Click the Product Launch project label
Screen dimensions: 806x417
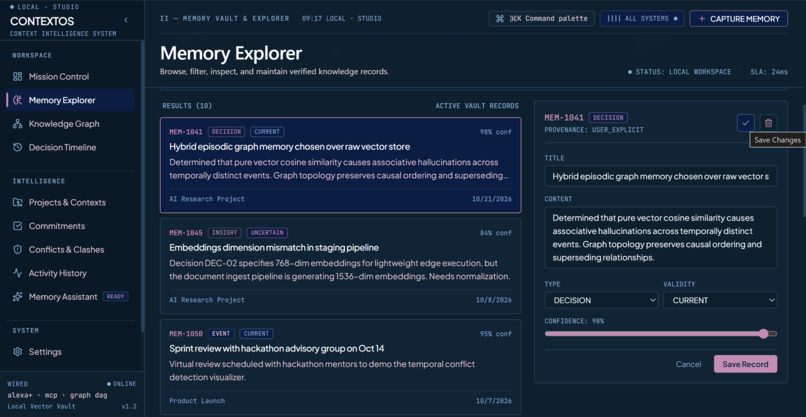[197, 401]
